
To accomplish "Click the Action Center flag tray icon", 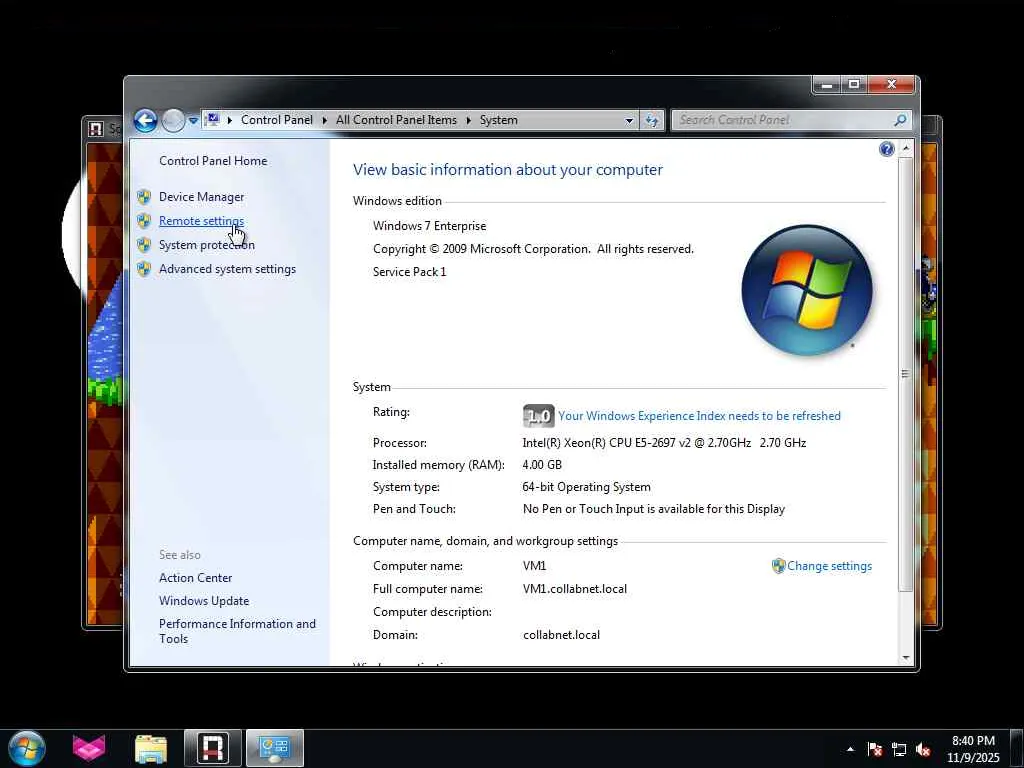I will coord(875,749).
